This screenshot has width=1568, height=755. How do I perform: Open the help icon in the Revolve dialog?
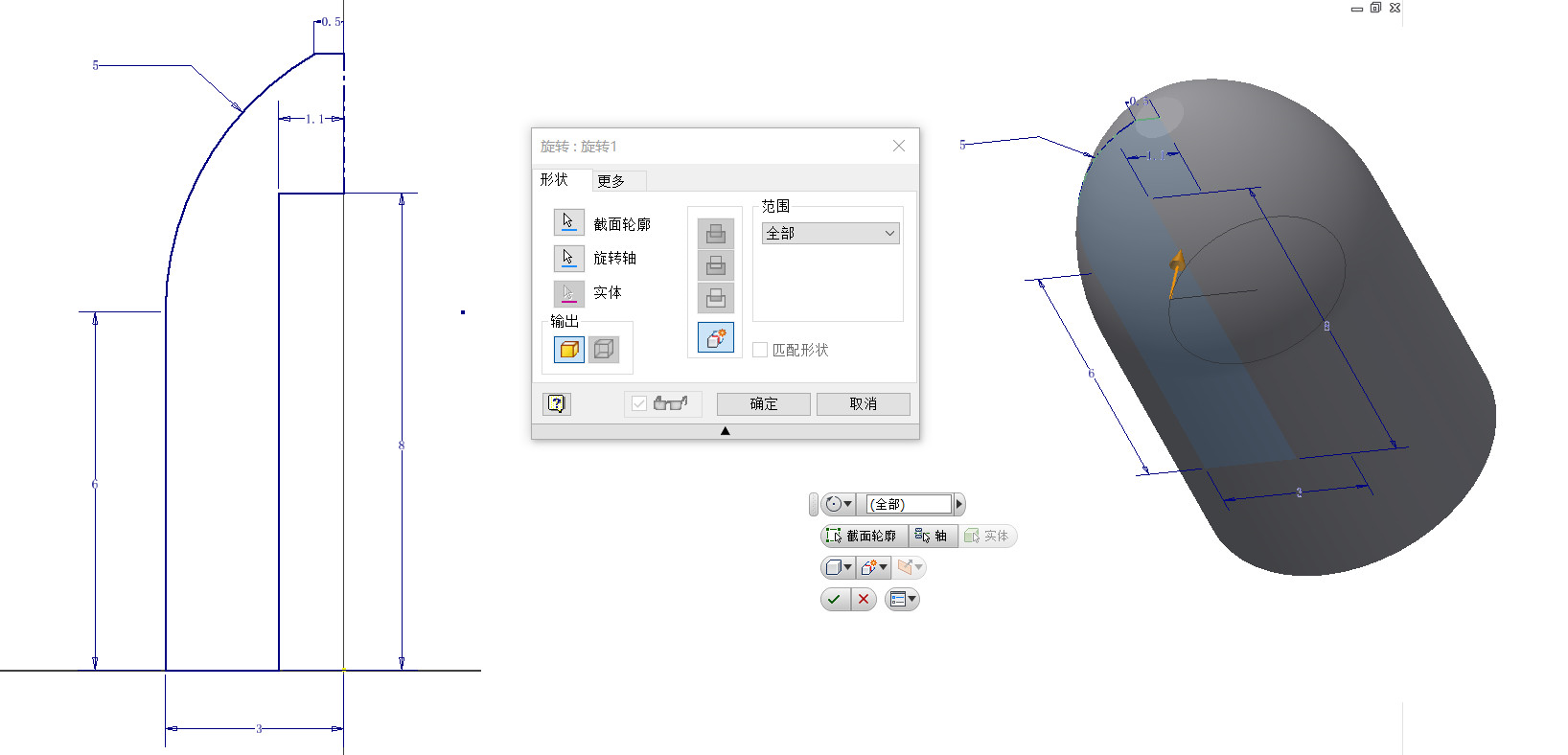557,403
